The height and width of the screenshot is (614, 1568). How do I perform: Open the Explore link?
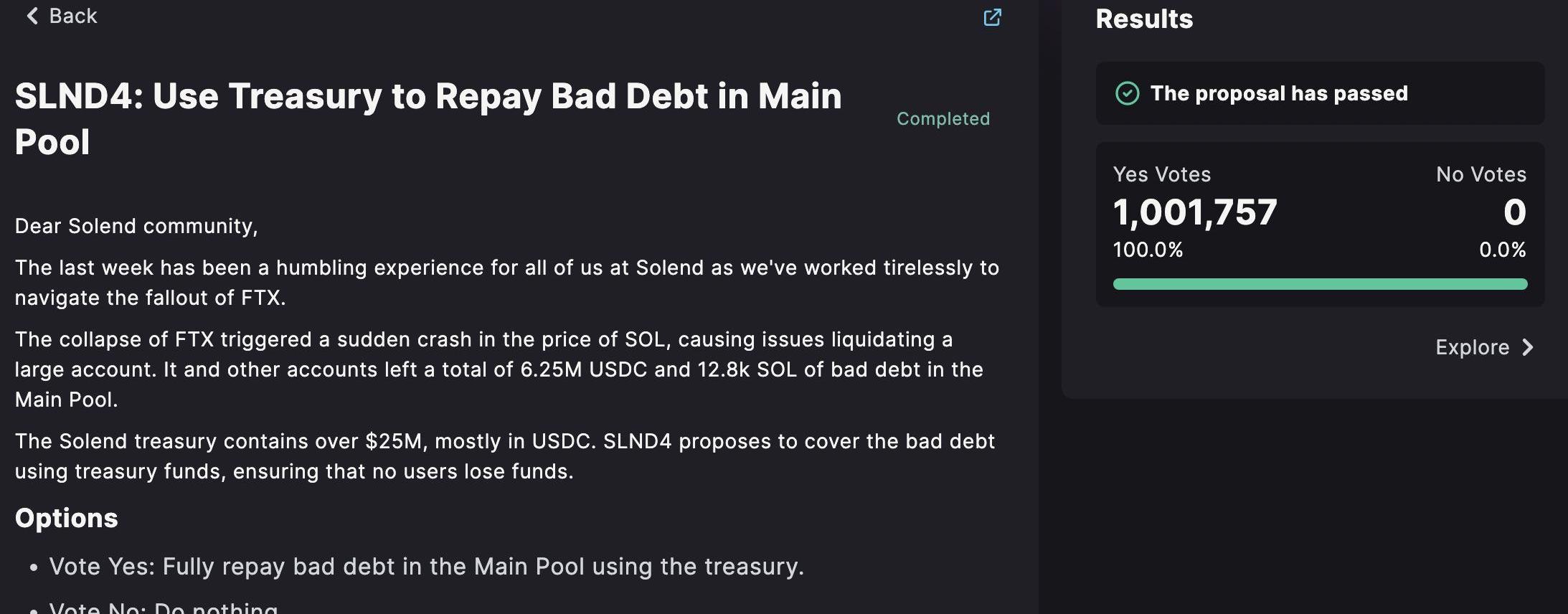(1472, 347)
